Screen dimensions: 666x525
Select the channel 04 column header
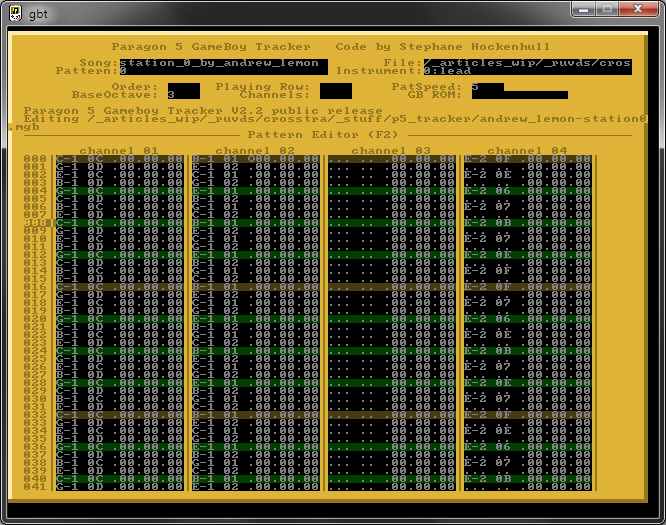[x=527, y=150]
